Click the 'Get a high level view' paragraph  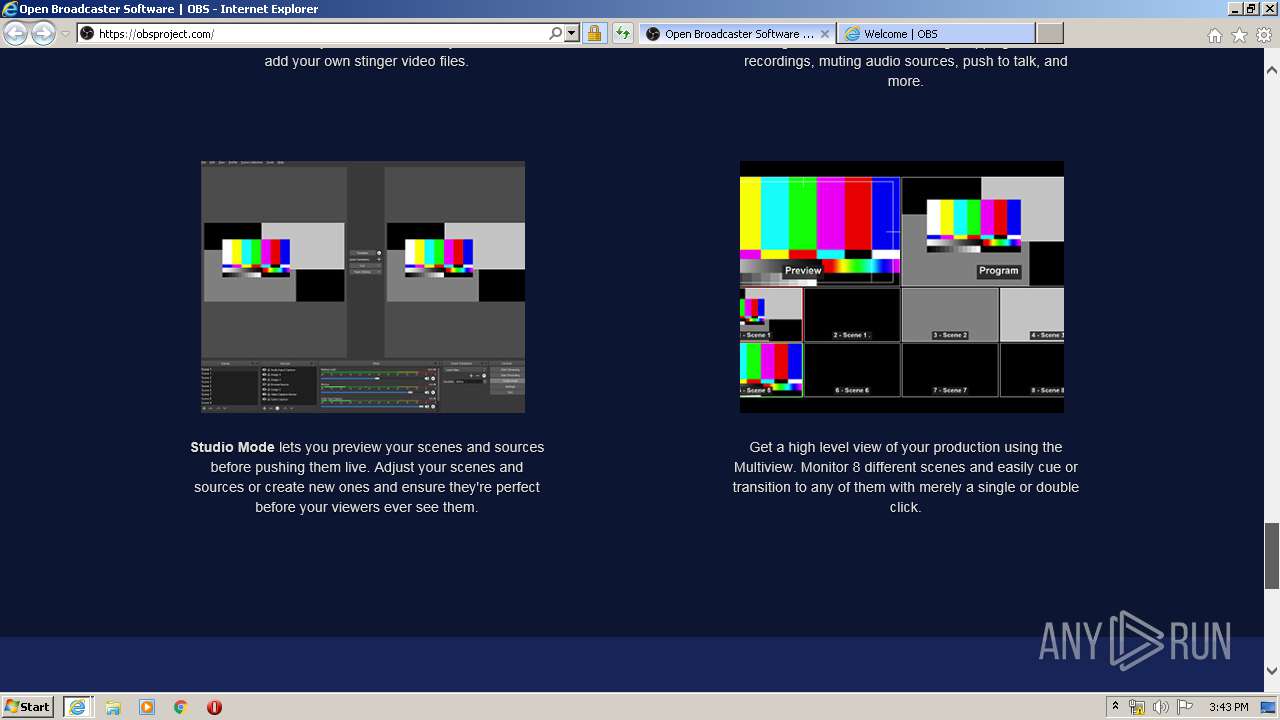click(x=905, y=477)
